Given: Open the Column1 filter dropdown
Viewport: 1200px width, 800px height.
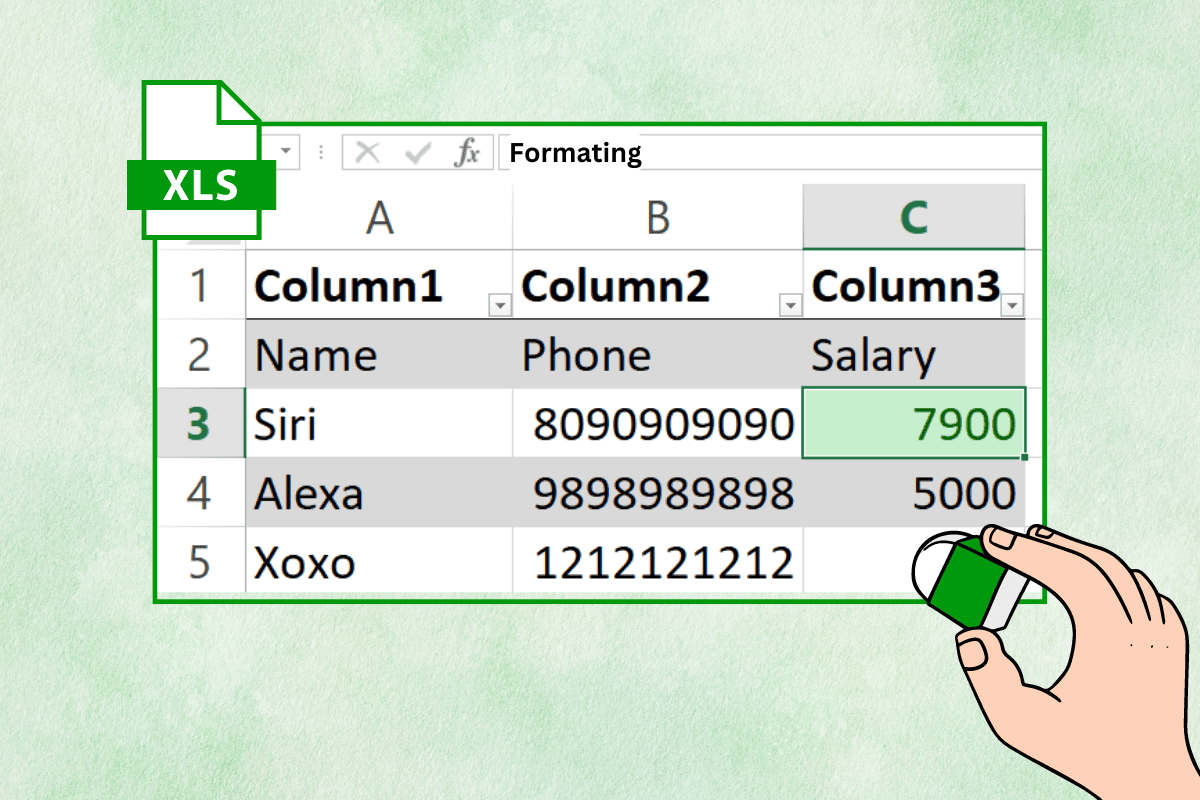Looking at the screenshot, I should tap(499, 305).
